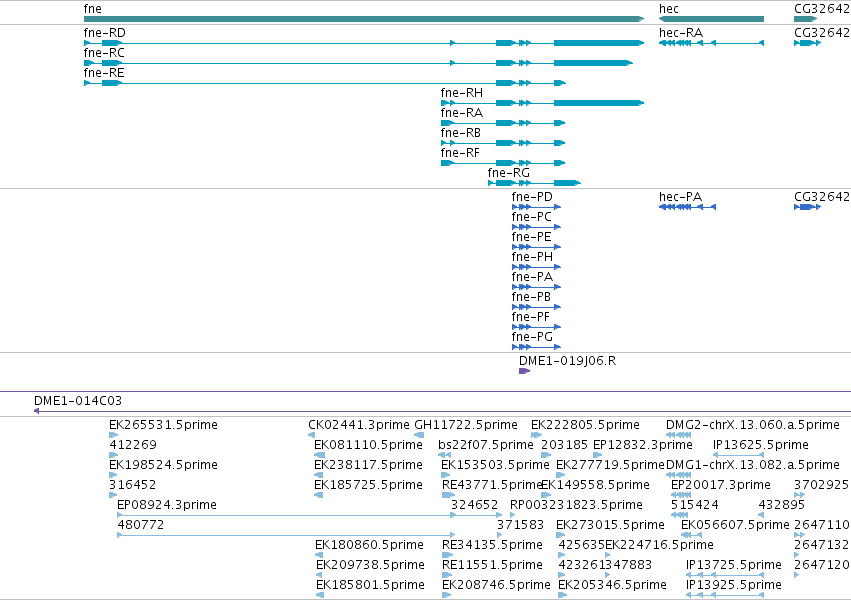
Task: Click EK224716.5prime EST label
Action: [x=659, y=545]
